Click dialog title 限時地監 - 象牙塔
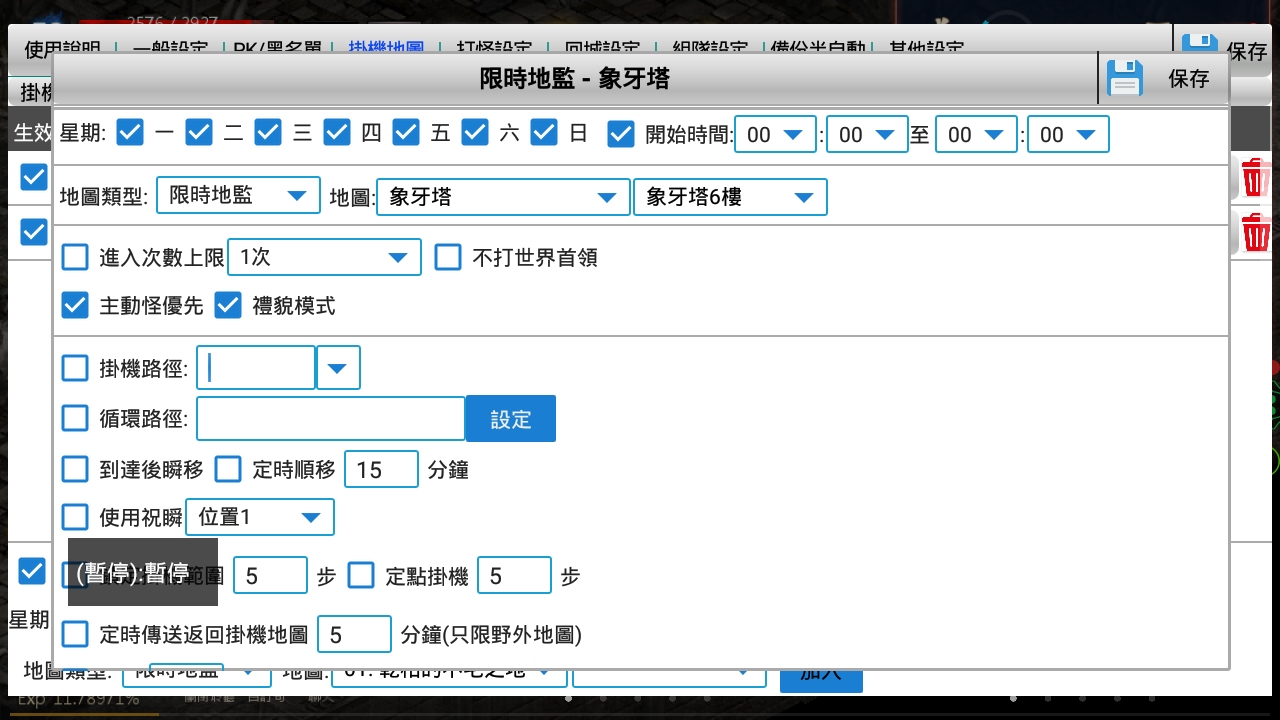This screenshot has width=1280, height=720. tap(575, 78)
